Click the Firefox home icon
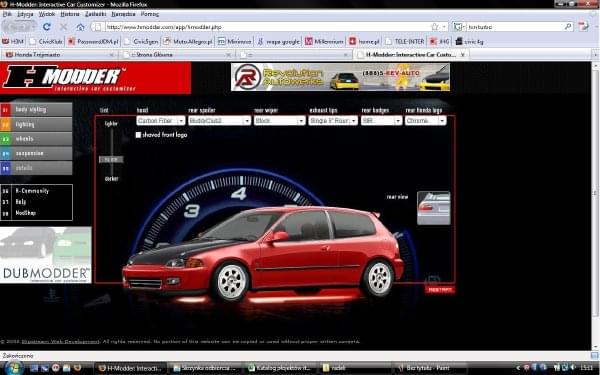The width and height of the screenshot is (600, 375). (80, 27)
